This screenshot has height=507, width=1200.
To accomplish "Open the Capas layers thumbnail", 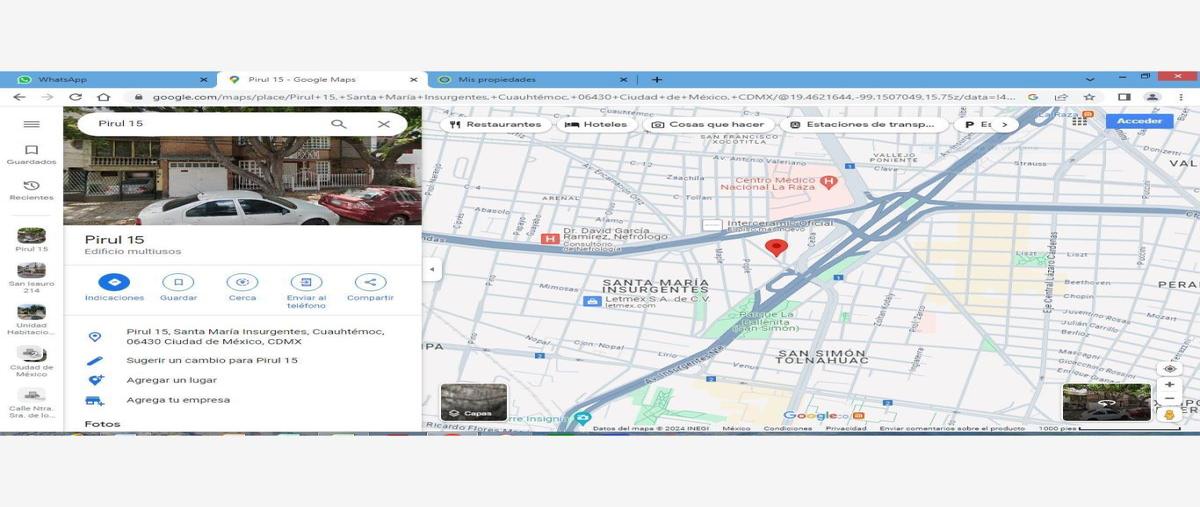I will tap(473, 402).
